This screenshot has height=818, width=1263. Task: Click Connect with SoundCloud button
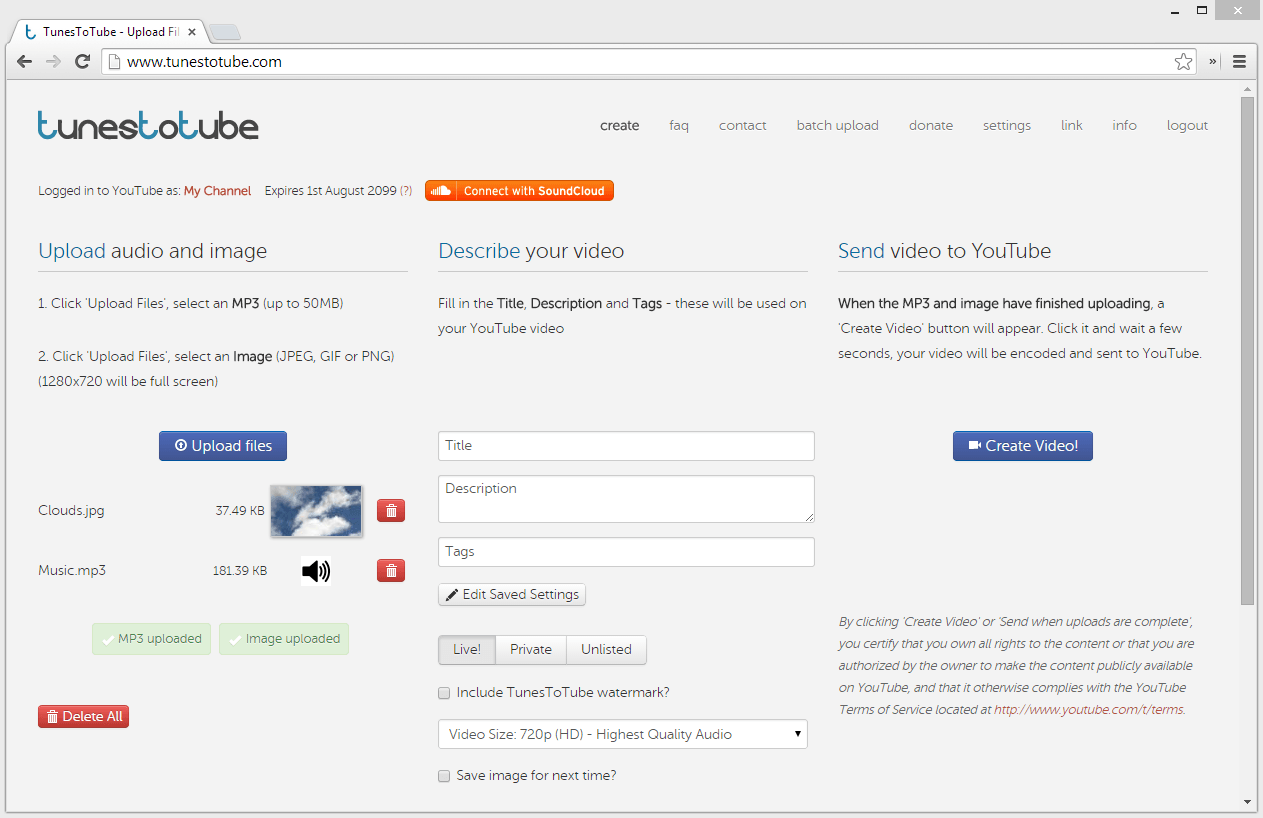click(x=519, y=191)
